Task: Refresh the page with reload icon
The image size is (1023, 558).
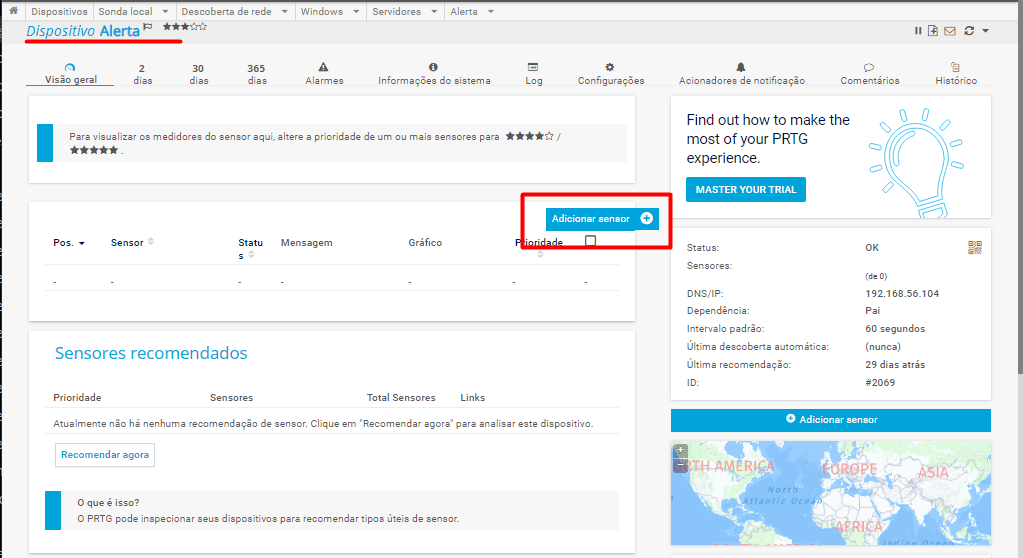Action: pyautogui.click(x=969, y=31)
